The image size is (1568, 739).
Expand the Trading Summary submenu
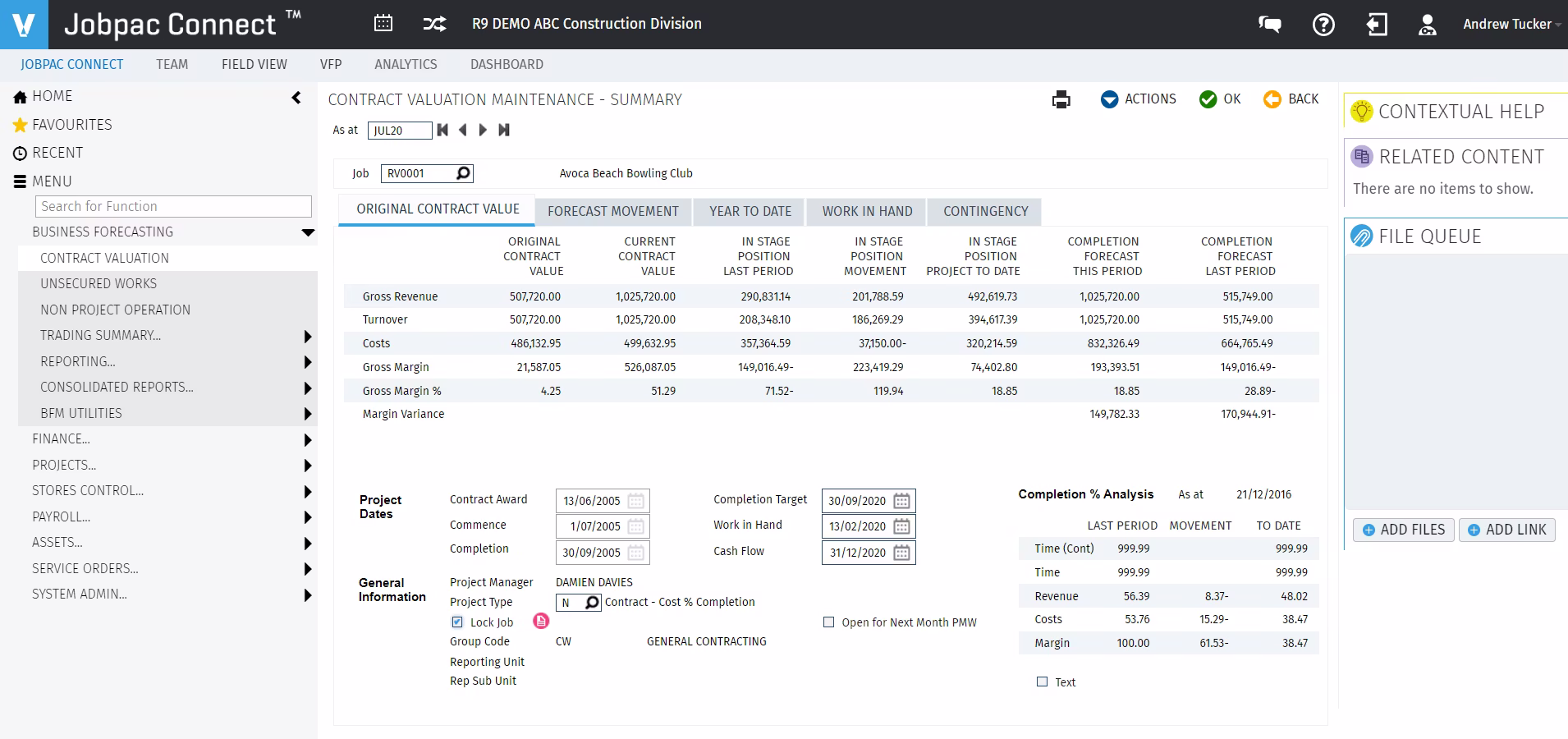(x=308, y=336)
